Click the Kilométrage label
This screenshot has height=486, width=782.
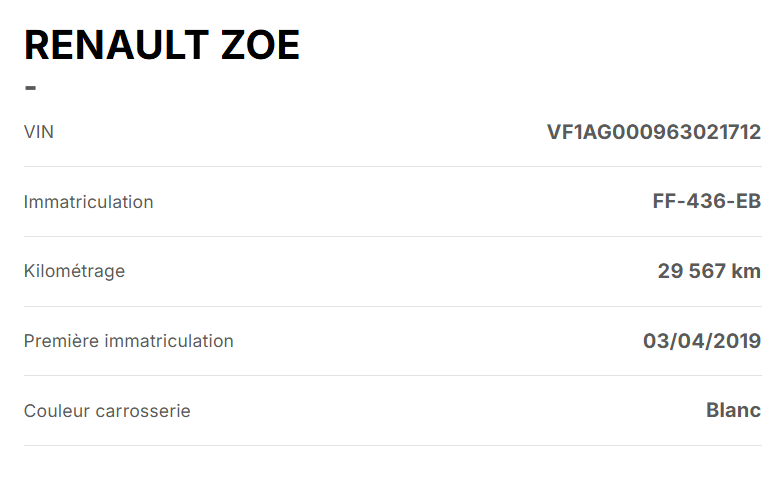(x=75, y=271)
